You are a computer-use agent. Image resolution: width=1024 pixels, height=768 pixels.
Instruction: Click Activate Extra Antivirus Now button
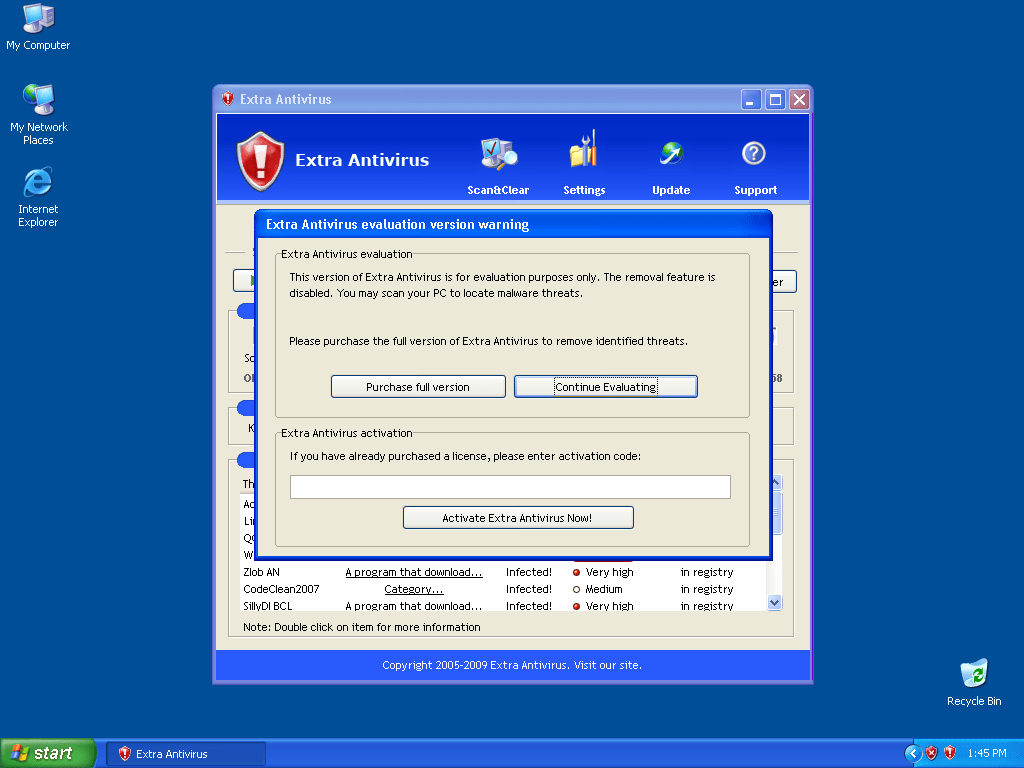[517, 518]
